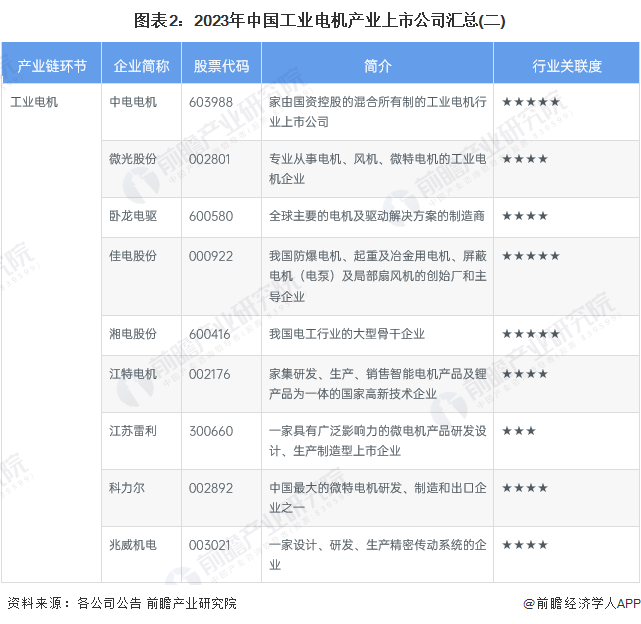This screenshot has height=624, width=641.
Task: Click the description starting '家由国资控股的混合所有制'
Action: click(377, 112)
